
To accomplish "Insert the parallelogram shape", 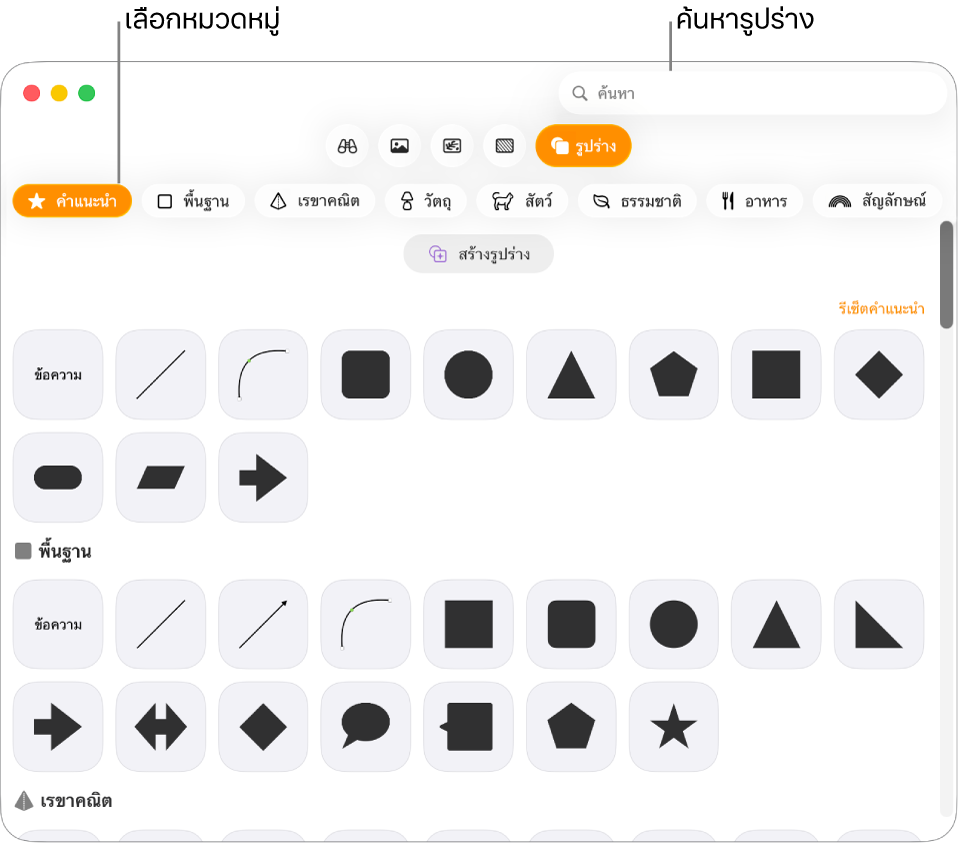I will pyautogui.click(x=160, y=478).
